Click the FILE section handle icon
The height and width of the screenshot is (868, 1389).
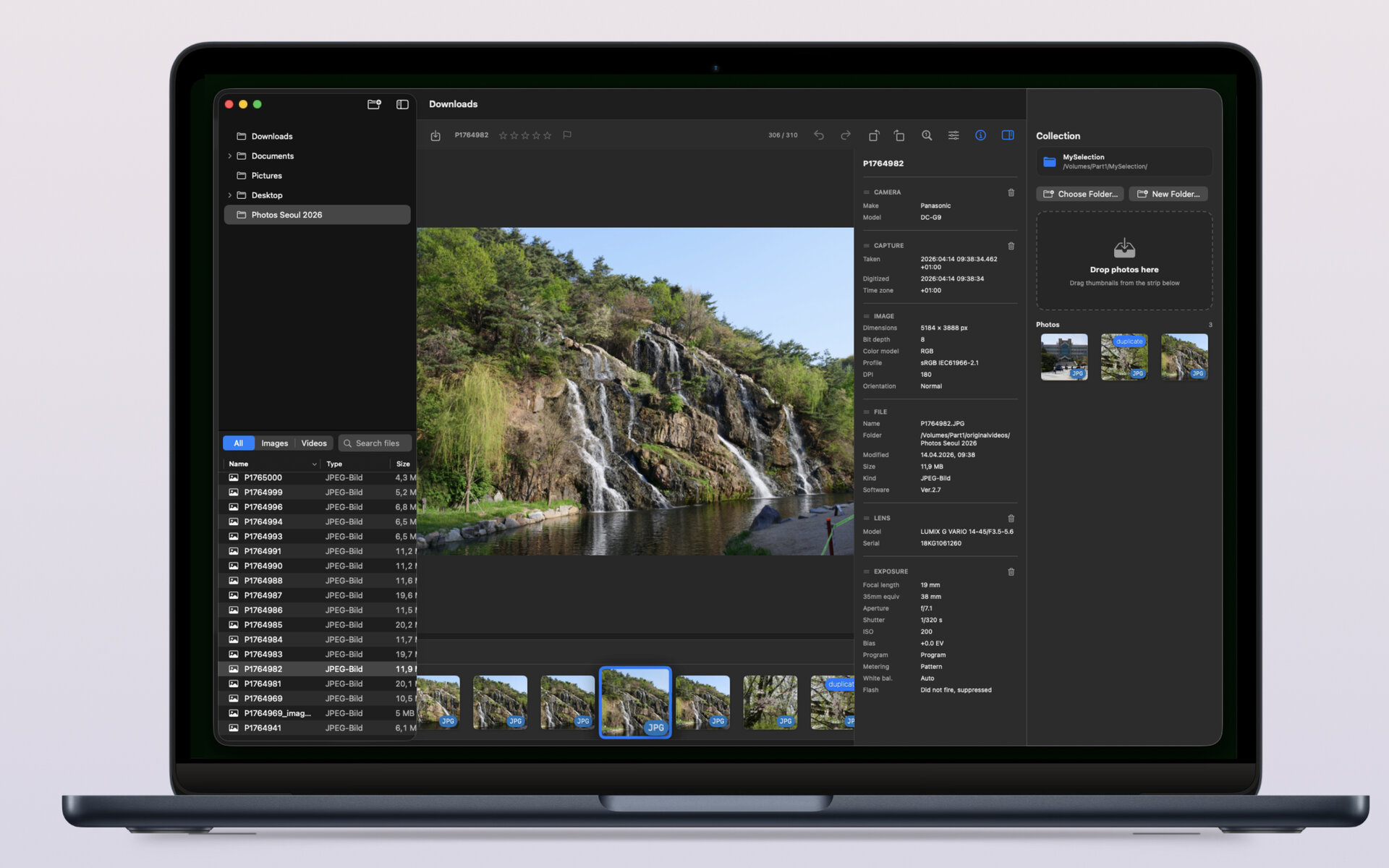pyautogui.click(x=867, y=412)
